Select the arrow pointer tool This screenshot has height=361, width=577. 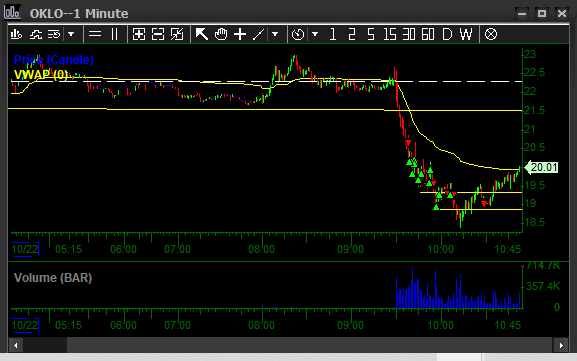202,34
